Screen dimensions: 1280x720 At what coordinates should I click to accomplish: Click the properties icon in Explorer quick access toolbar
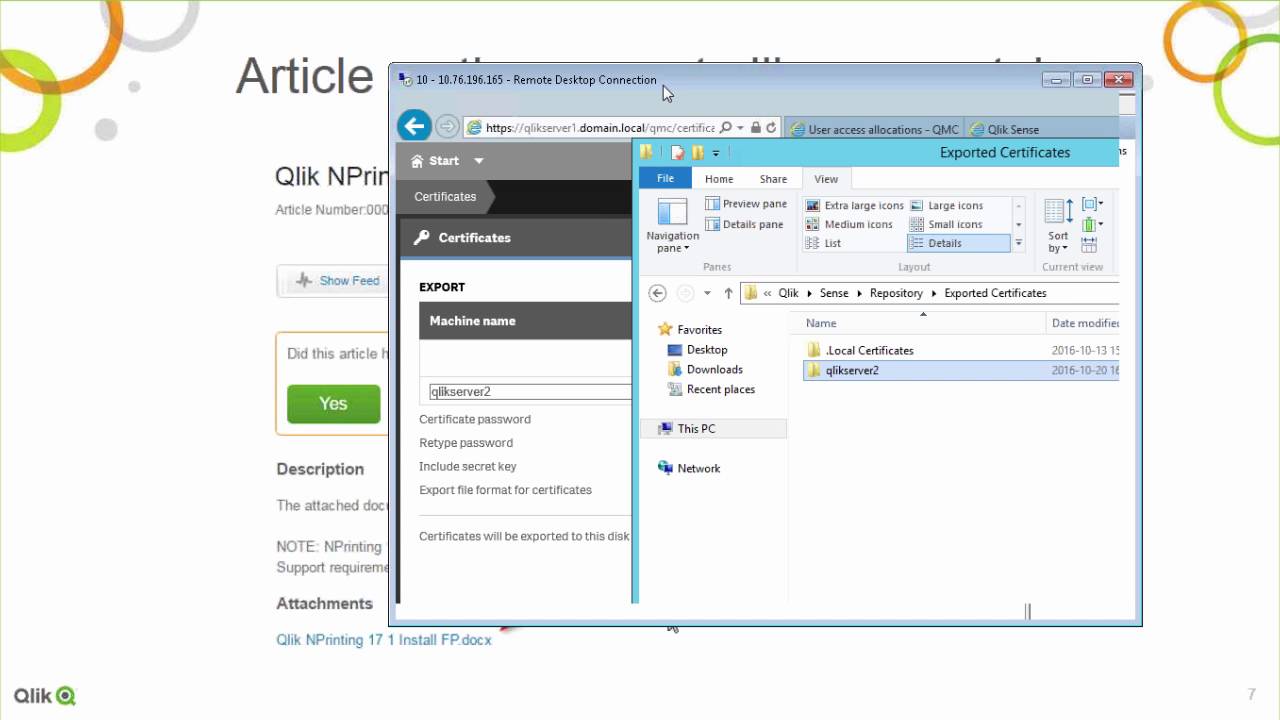tap(677, 152)
